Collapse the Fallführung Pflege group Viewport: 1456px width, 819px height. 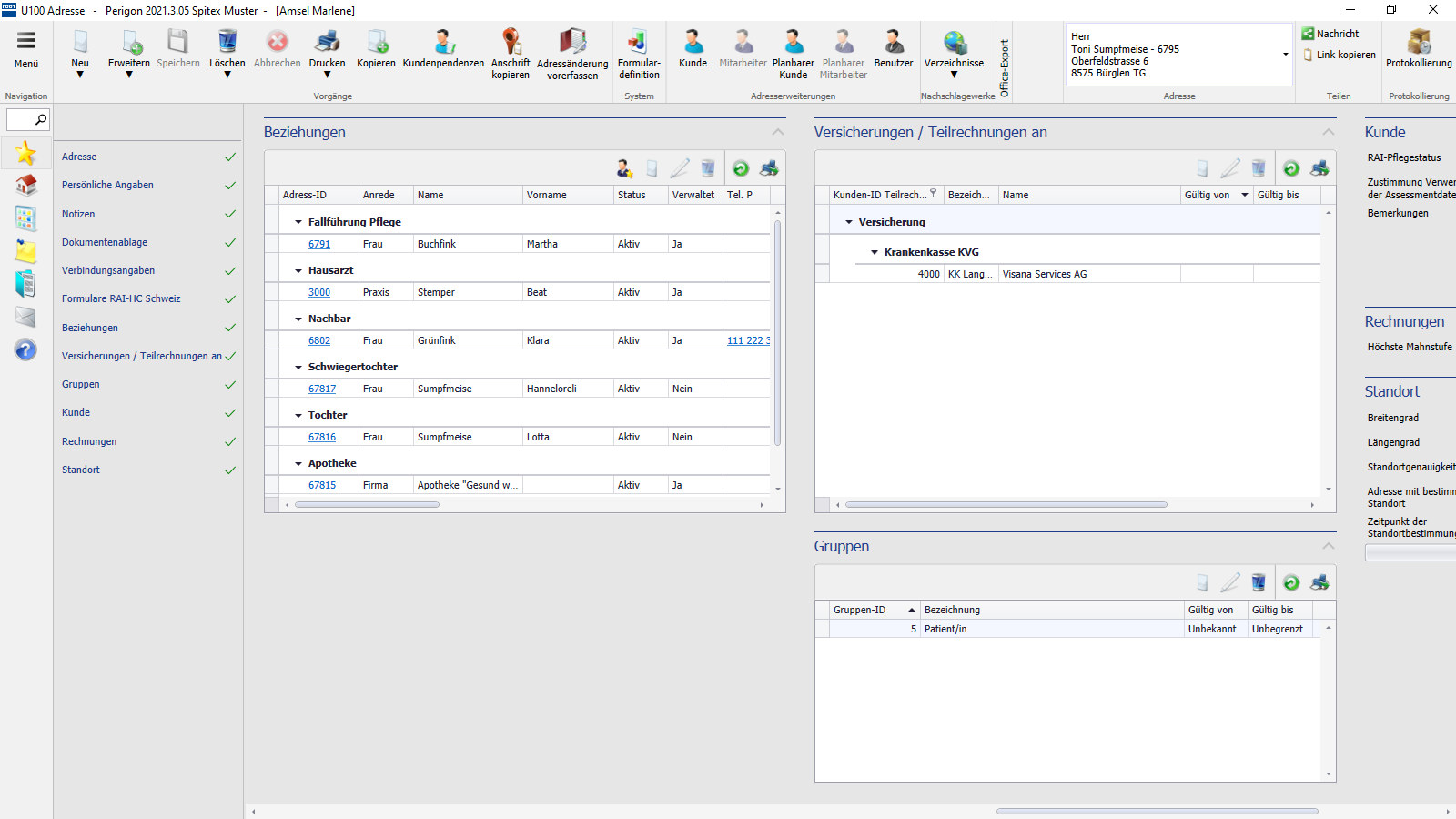298,222
